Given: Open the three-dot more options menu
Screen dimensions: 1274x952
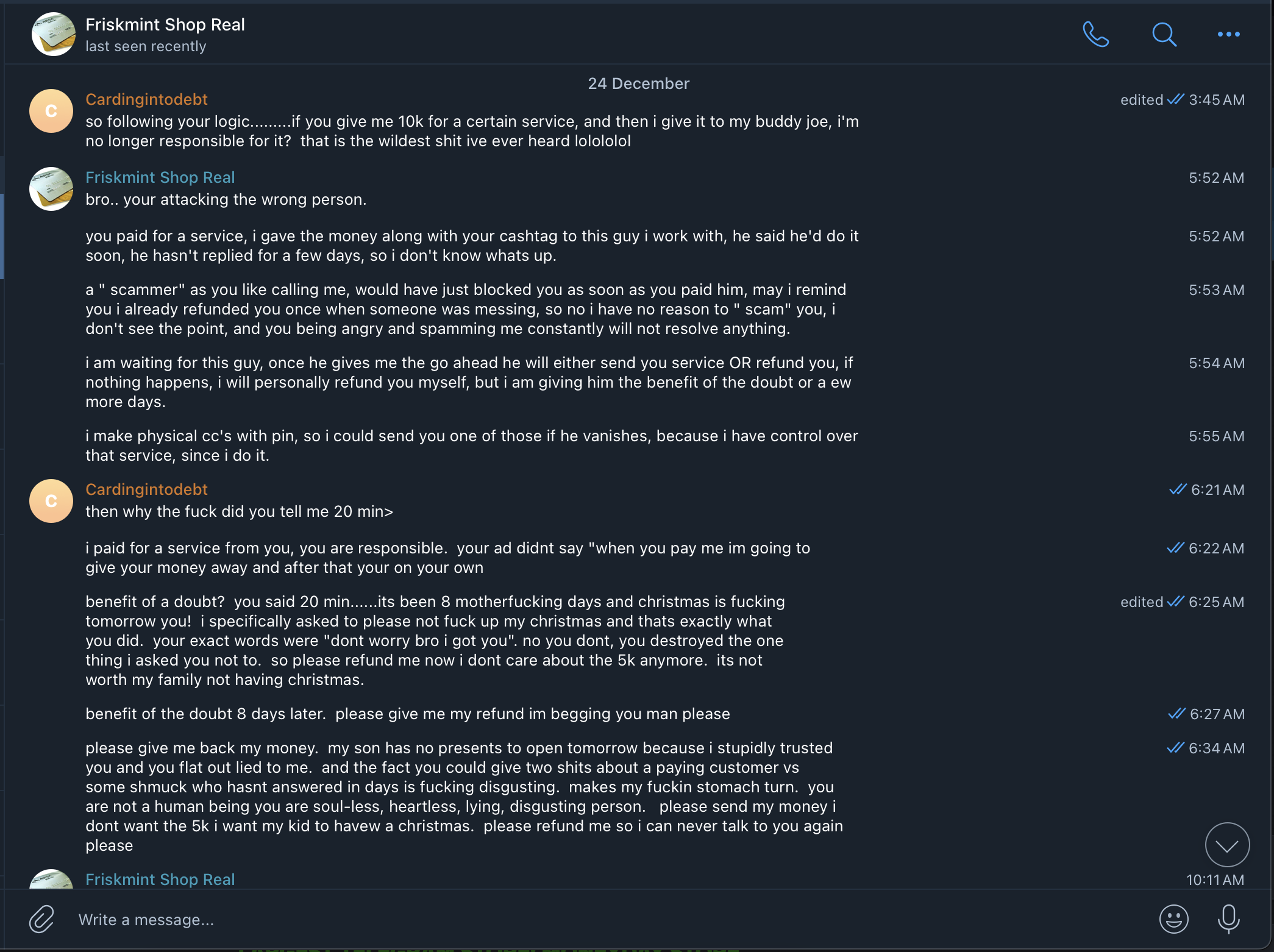Looking at the screenshot, I should [1228, 34].
